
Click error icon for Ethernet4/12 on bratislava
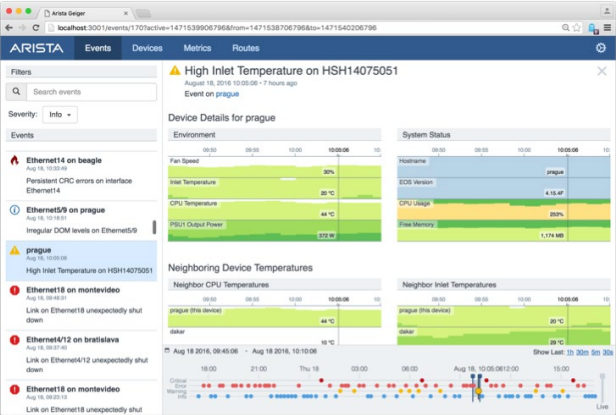point(15,340)
